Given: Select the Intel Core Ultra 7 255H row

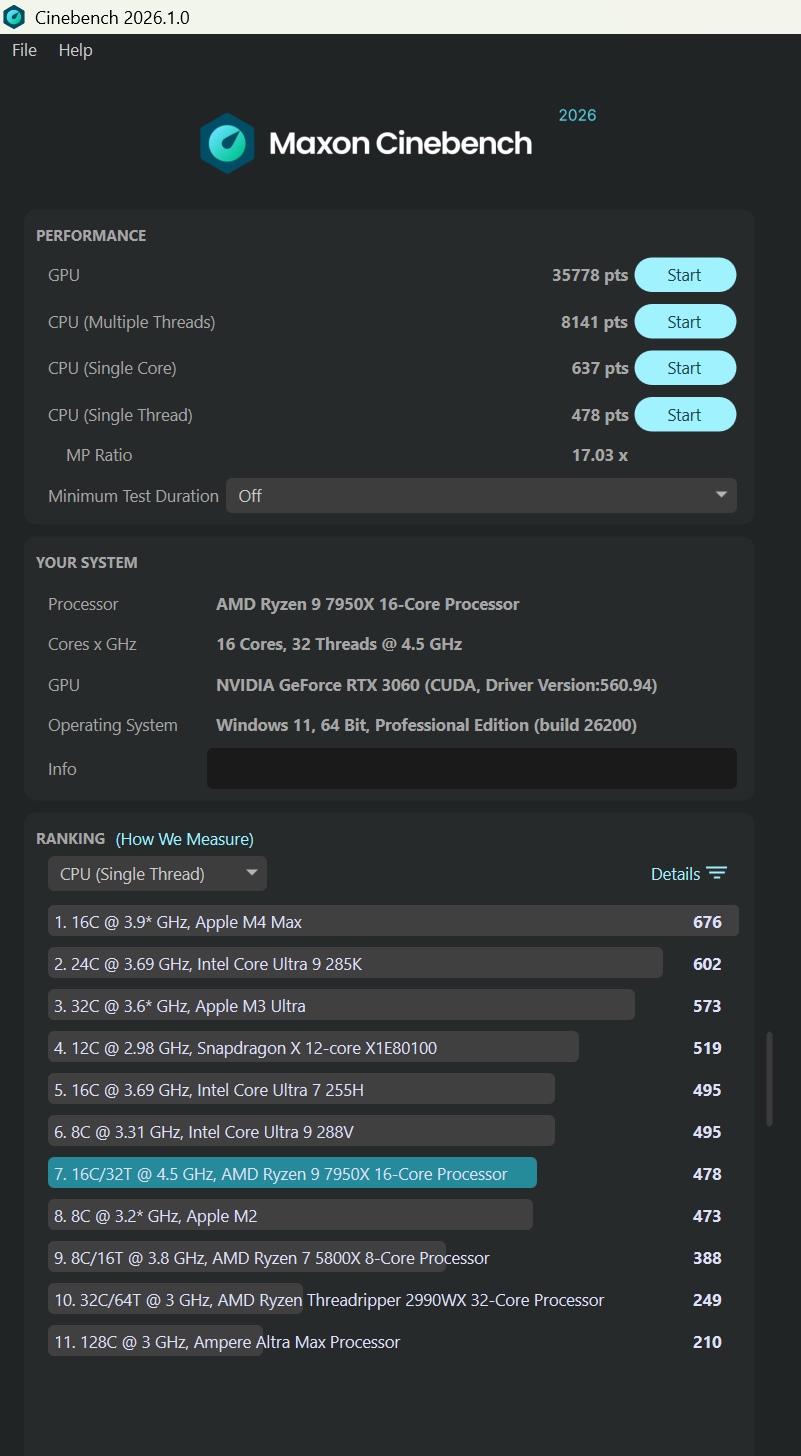Looking at the screenshot, I should (393, 1090).
